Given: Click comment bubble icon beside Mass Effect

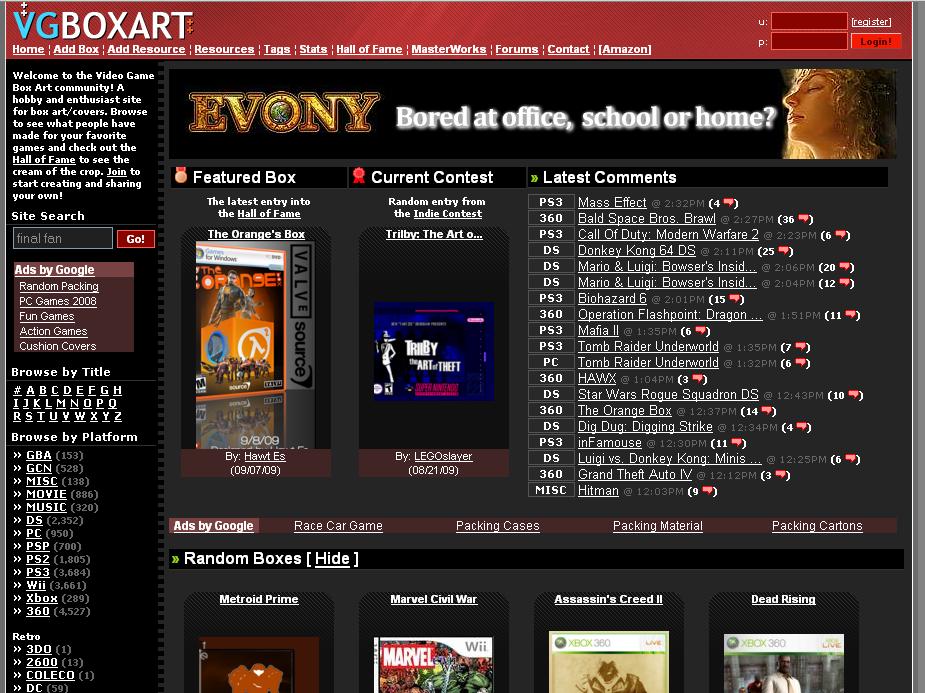Looking at the screenshot, I should [729, 203].
